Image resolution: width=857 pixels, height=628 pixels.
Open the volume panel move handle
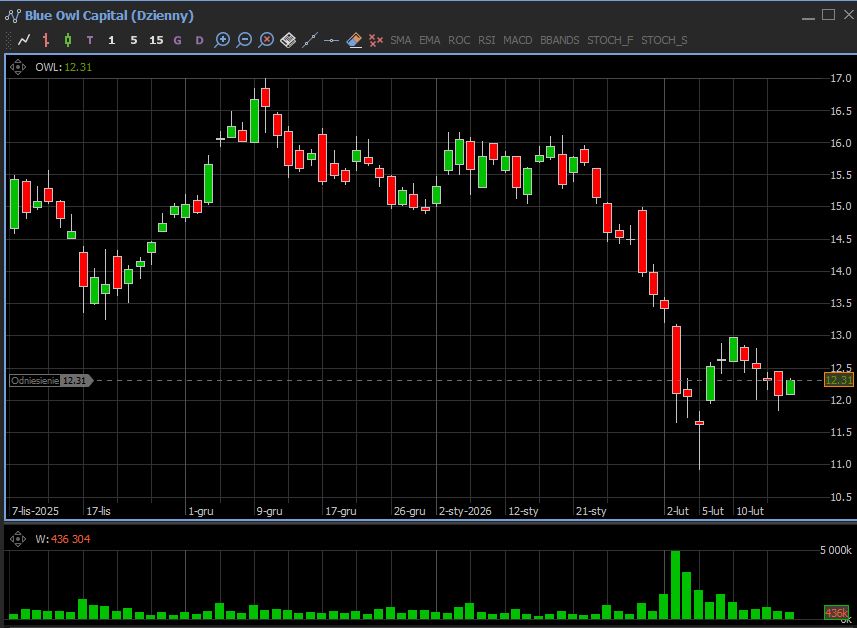click(18, 539)
